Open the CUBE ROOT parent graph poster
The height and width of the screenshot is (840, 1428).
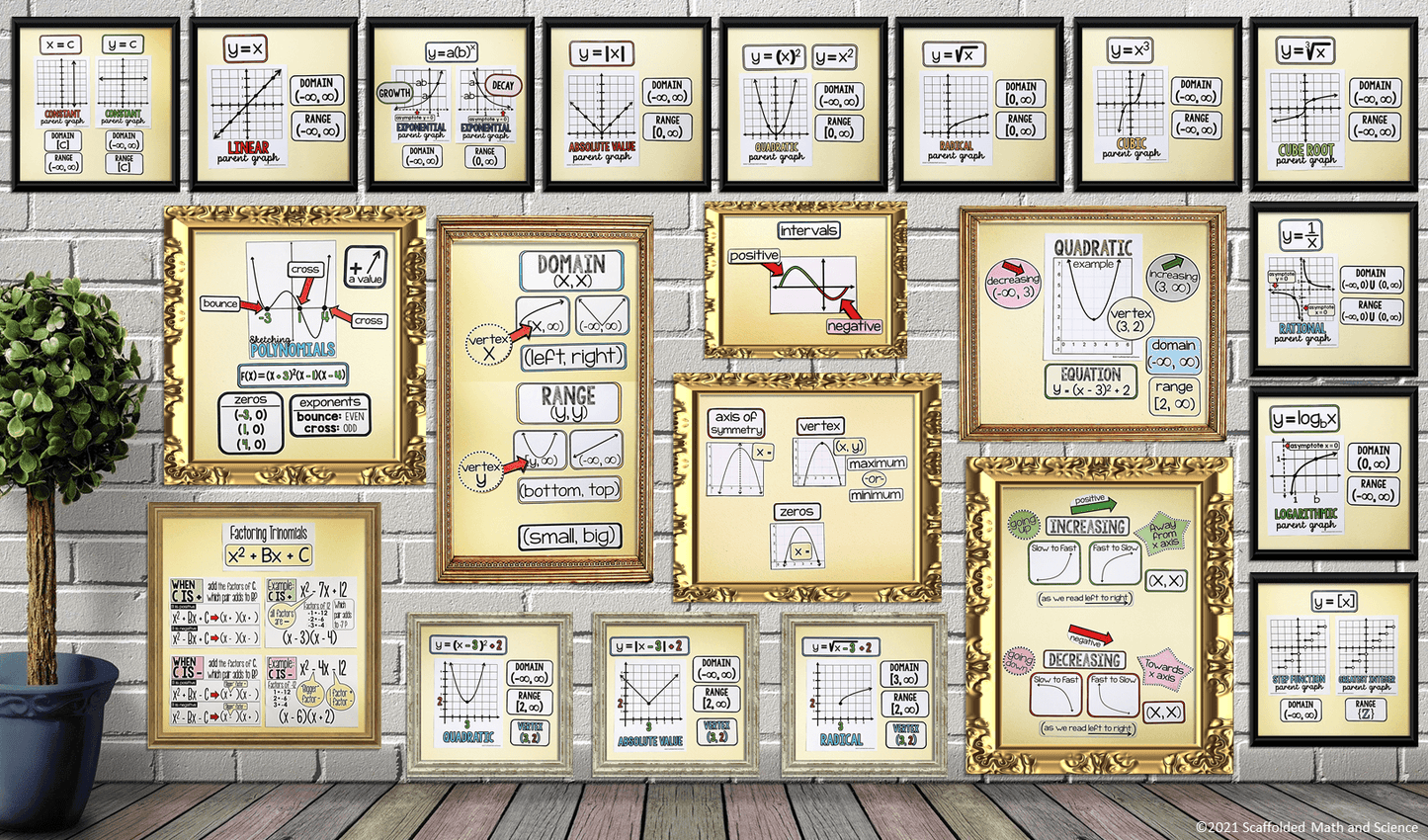pyautogui.click(x=1334, y=104)
